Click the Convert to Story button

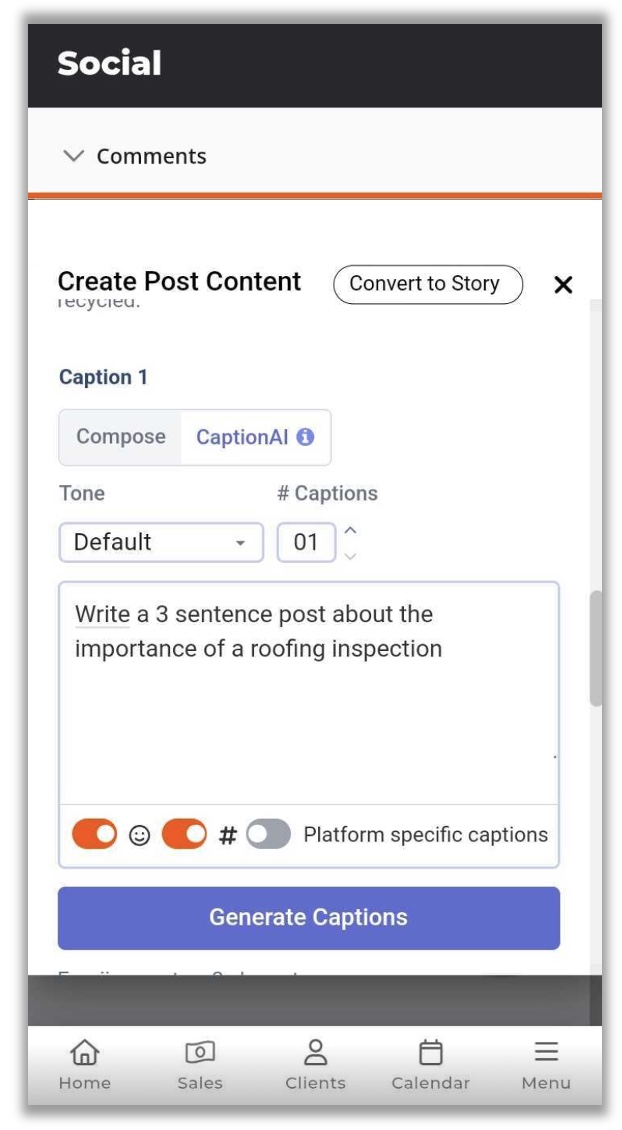tap(427, 284)
